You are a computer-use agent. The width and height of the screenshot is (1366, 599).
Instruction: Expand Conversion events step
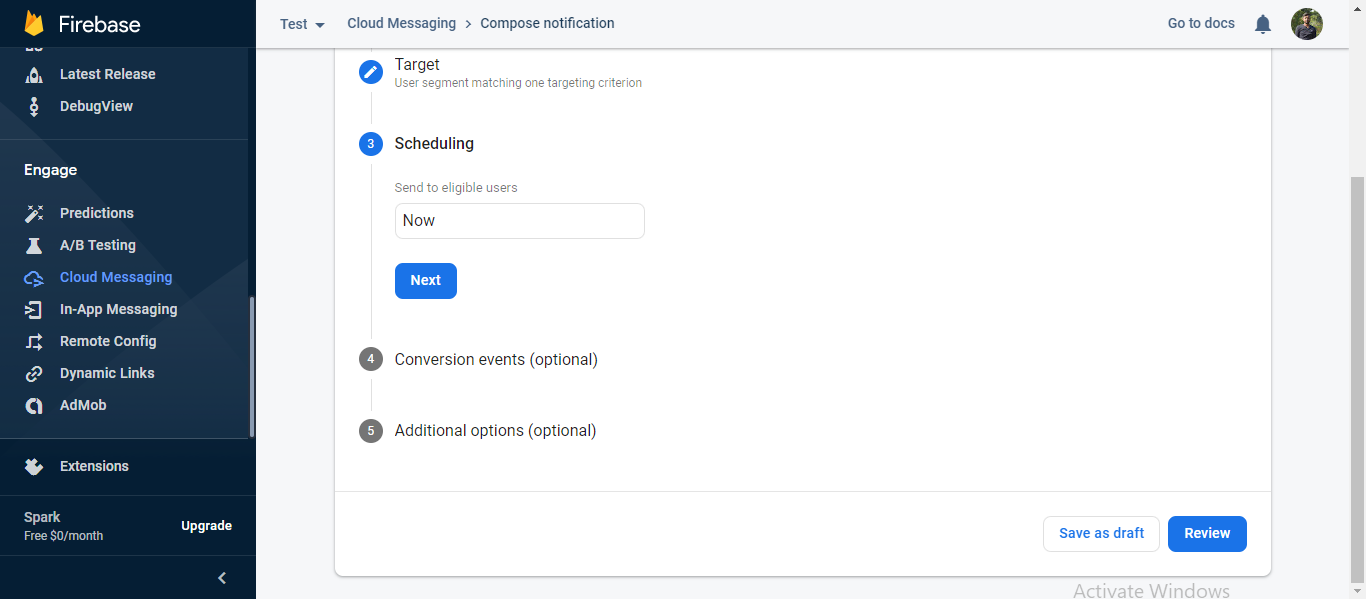[496, 359]
